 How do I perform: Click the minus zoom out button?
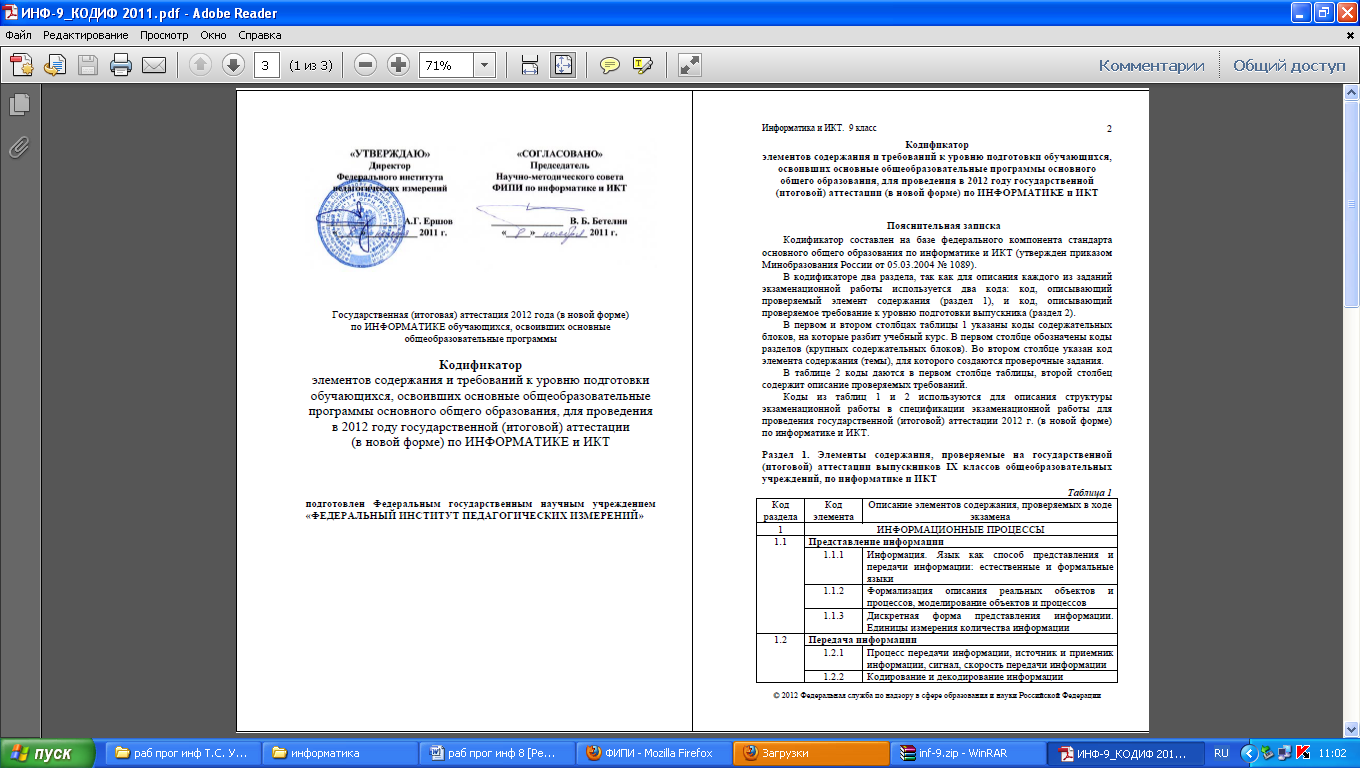366,65
